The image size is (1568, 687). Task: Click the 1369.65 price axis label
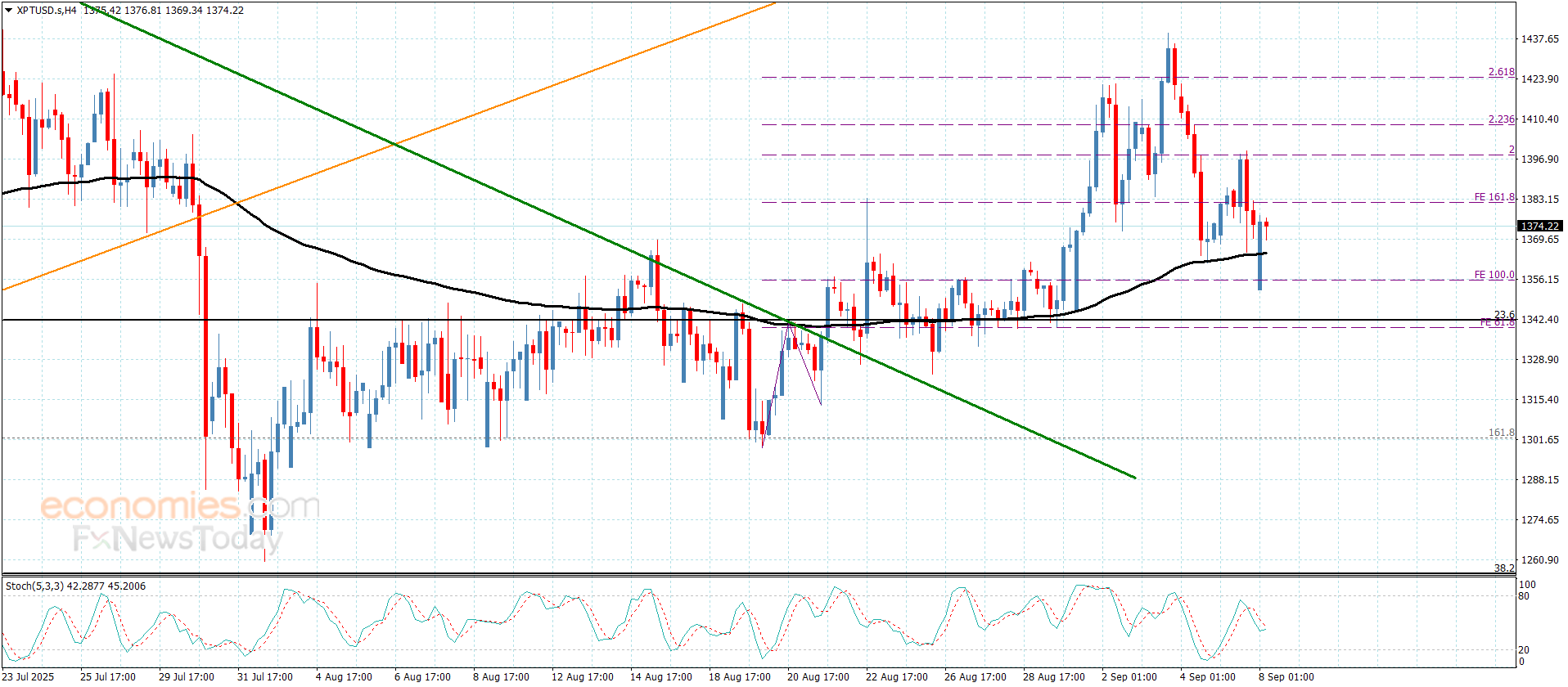tap(1539, 240)
